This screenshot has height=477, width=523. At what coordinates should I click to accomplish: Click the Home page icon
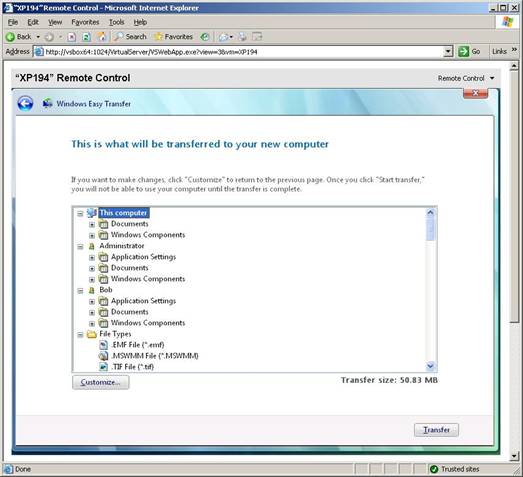point(101,37)
